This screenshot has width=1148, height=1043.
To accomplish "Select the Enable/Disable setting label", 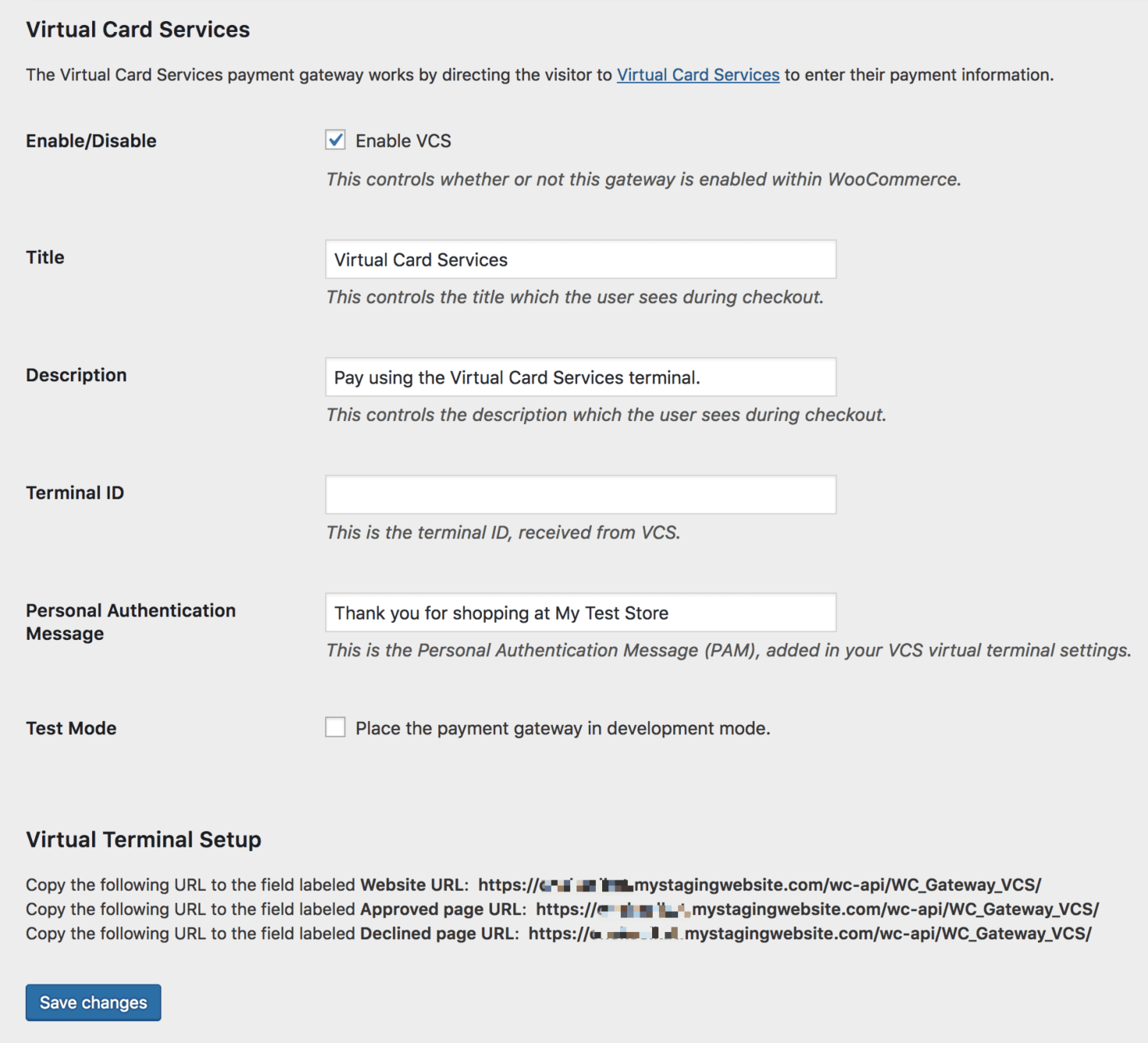I will coord(91,141).
